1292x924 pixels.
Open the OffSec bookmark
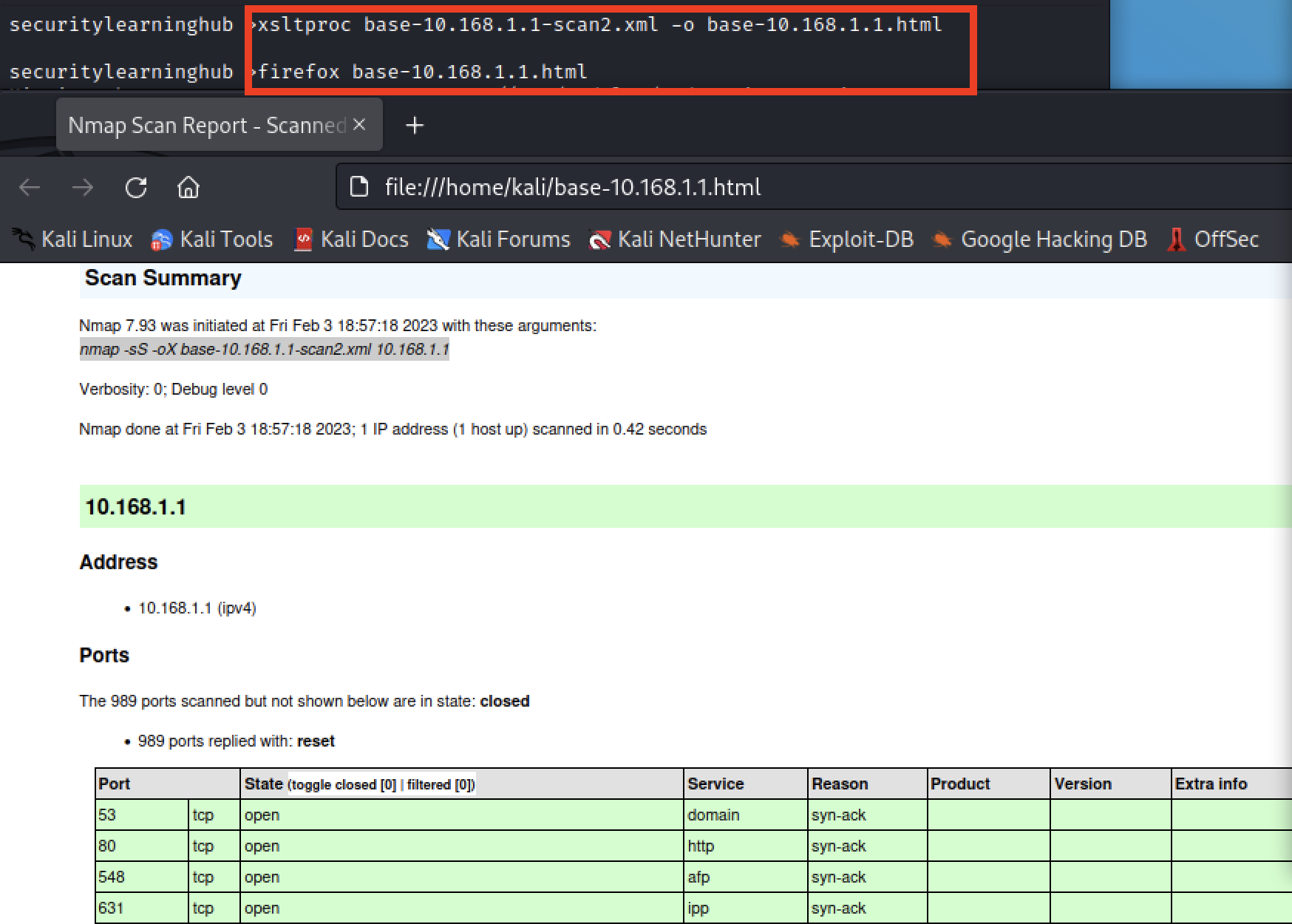pyautogui.click(x=1212, y=240)
